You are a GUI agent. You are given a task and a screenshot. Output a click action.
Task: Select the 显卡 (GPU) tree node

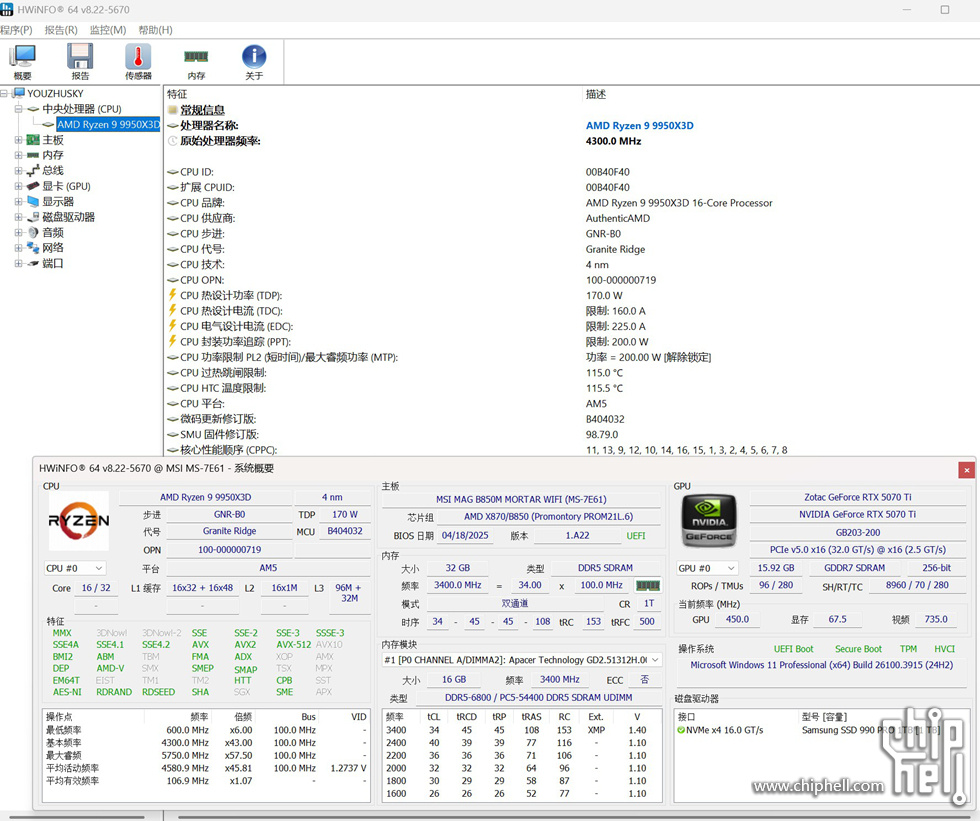click(66, 186)
